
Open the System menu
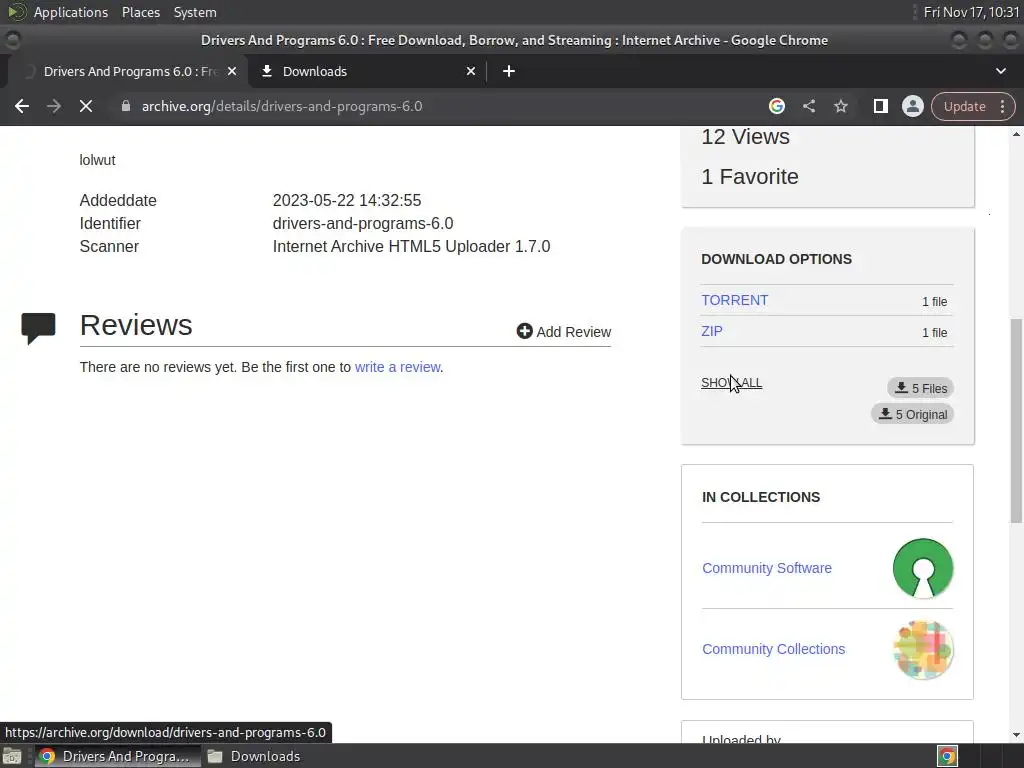[195, 12]
